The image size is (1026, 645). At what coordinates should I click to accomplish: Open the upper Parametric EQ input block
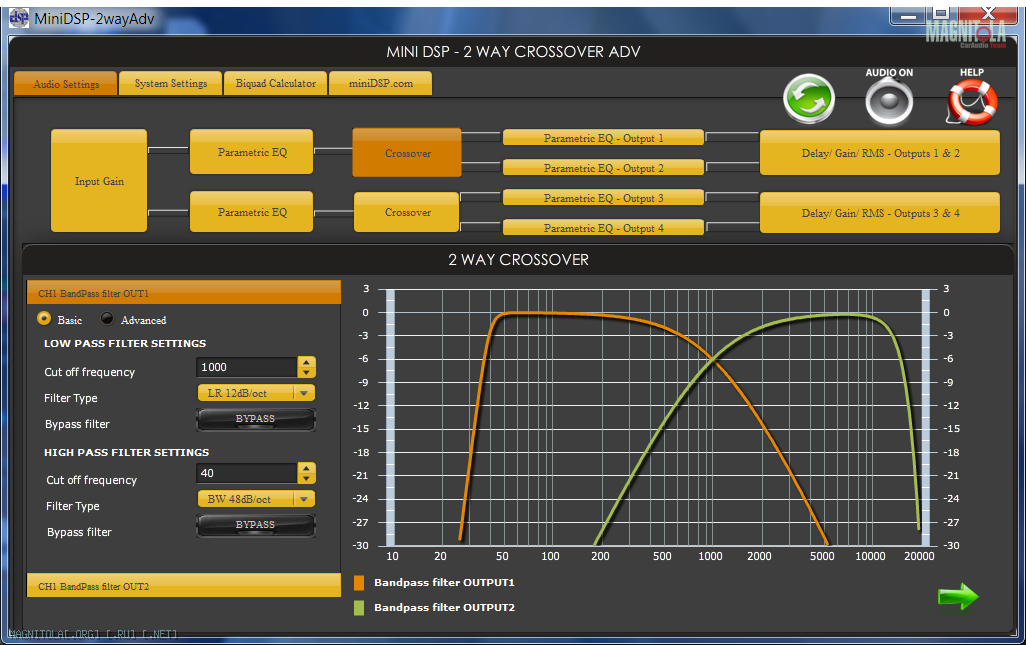point(252,152)
